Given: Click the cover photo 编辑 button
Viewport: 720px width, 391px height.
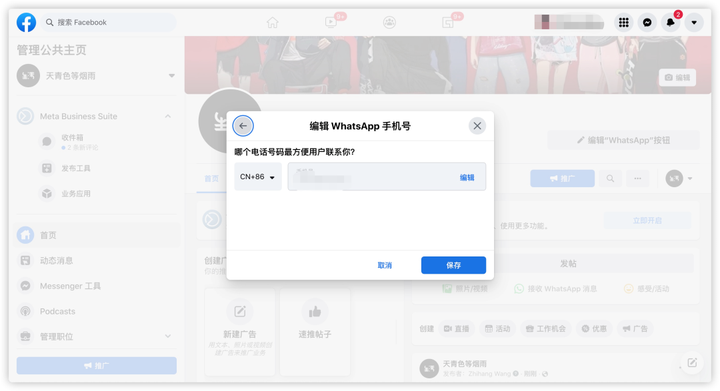Looking at the screenshot, I should (x=678, y=78).
